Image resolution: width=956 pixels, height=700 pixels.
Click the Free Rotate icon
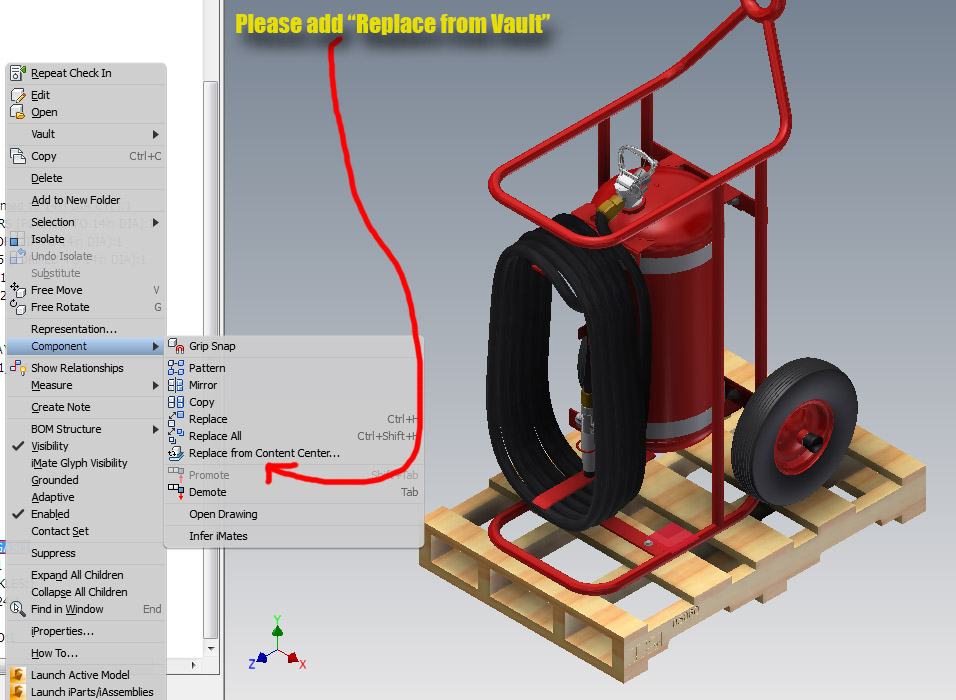pyautogui.click(x=18, y=307)
